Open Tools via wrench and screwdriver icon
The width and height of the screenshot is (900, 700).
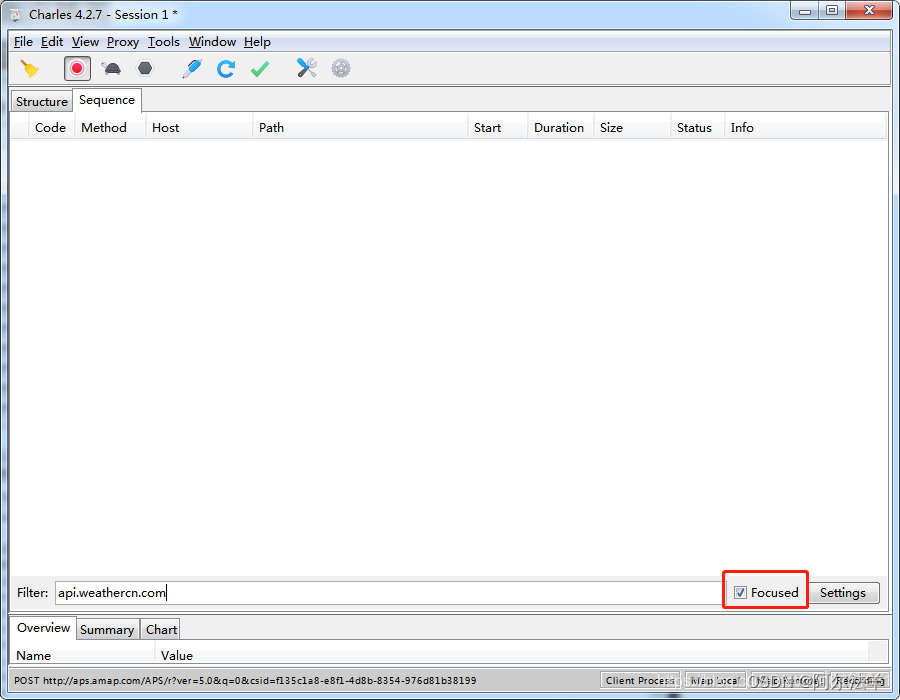[x=307, y=68]
